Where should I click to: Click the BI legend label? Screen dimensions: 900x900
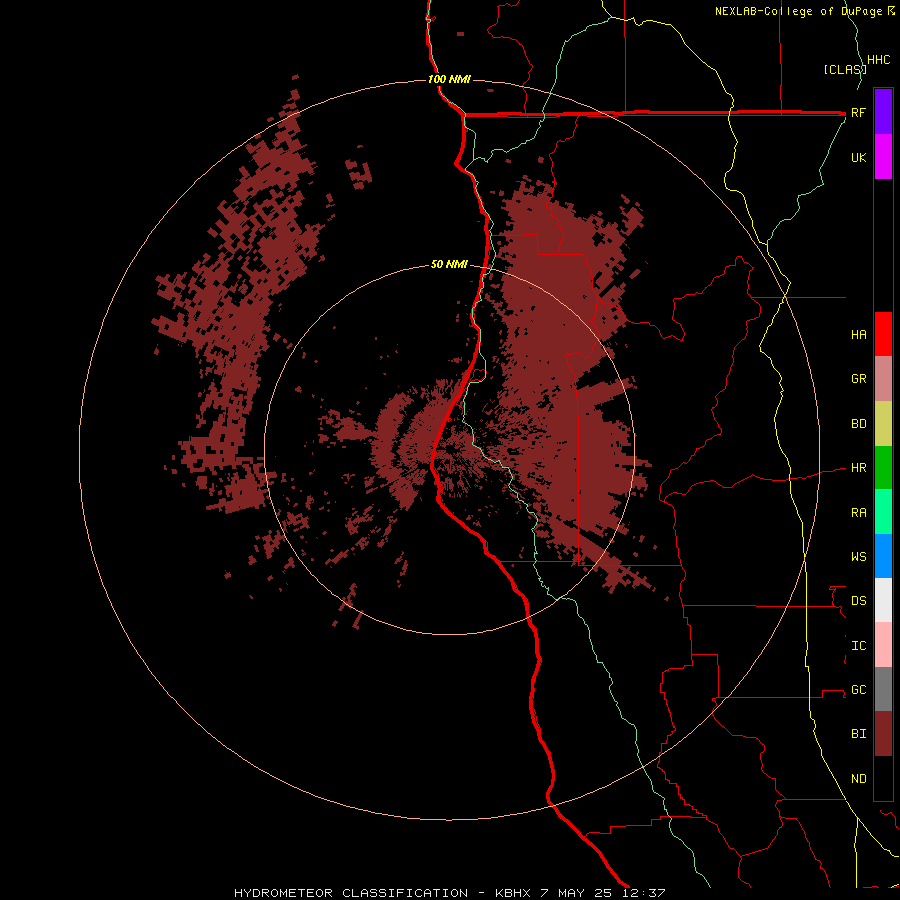click(858, 734)
